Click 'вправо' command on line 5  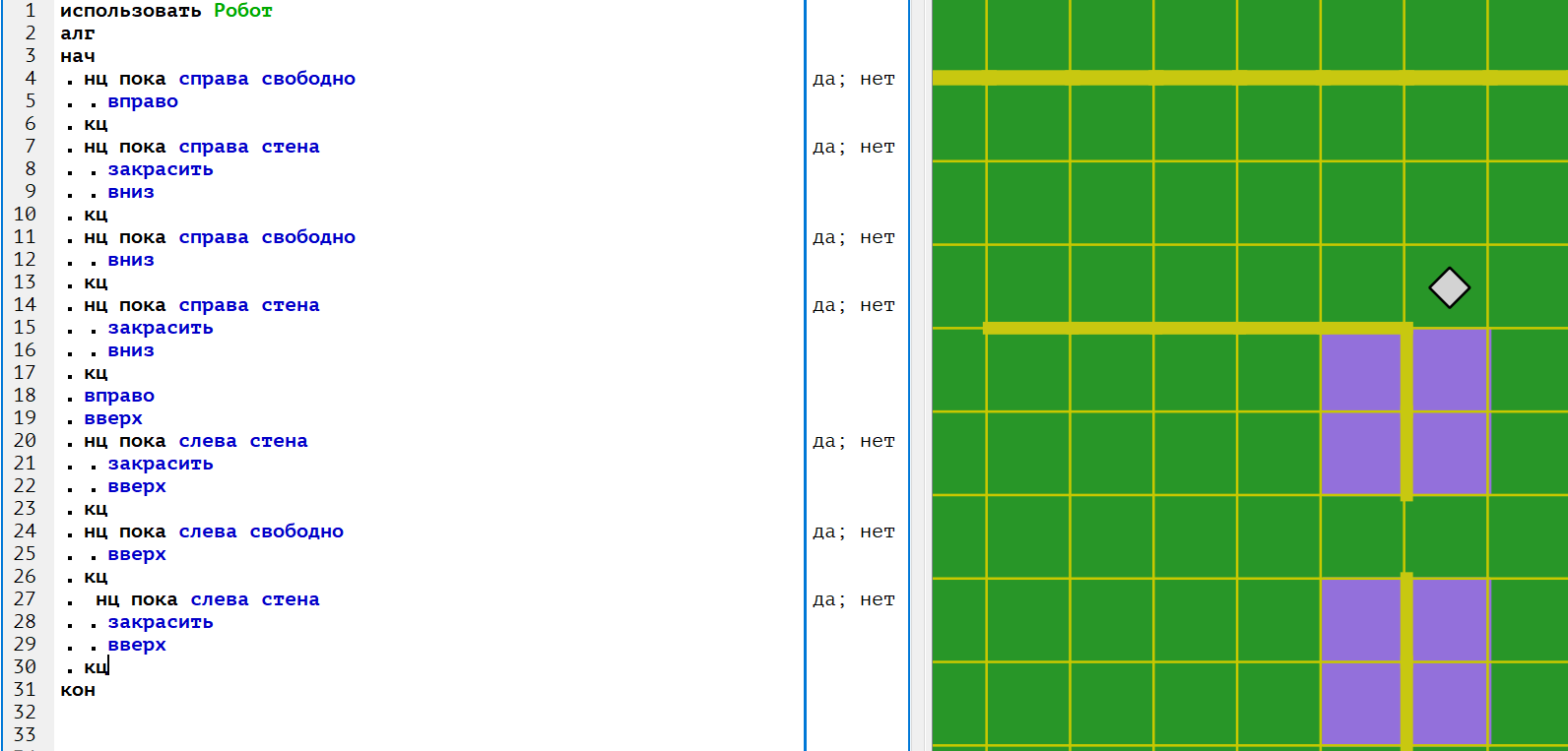143,101
